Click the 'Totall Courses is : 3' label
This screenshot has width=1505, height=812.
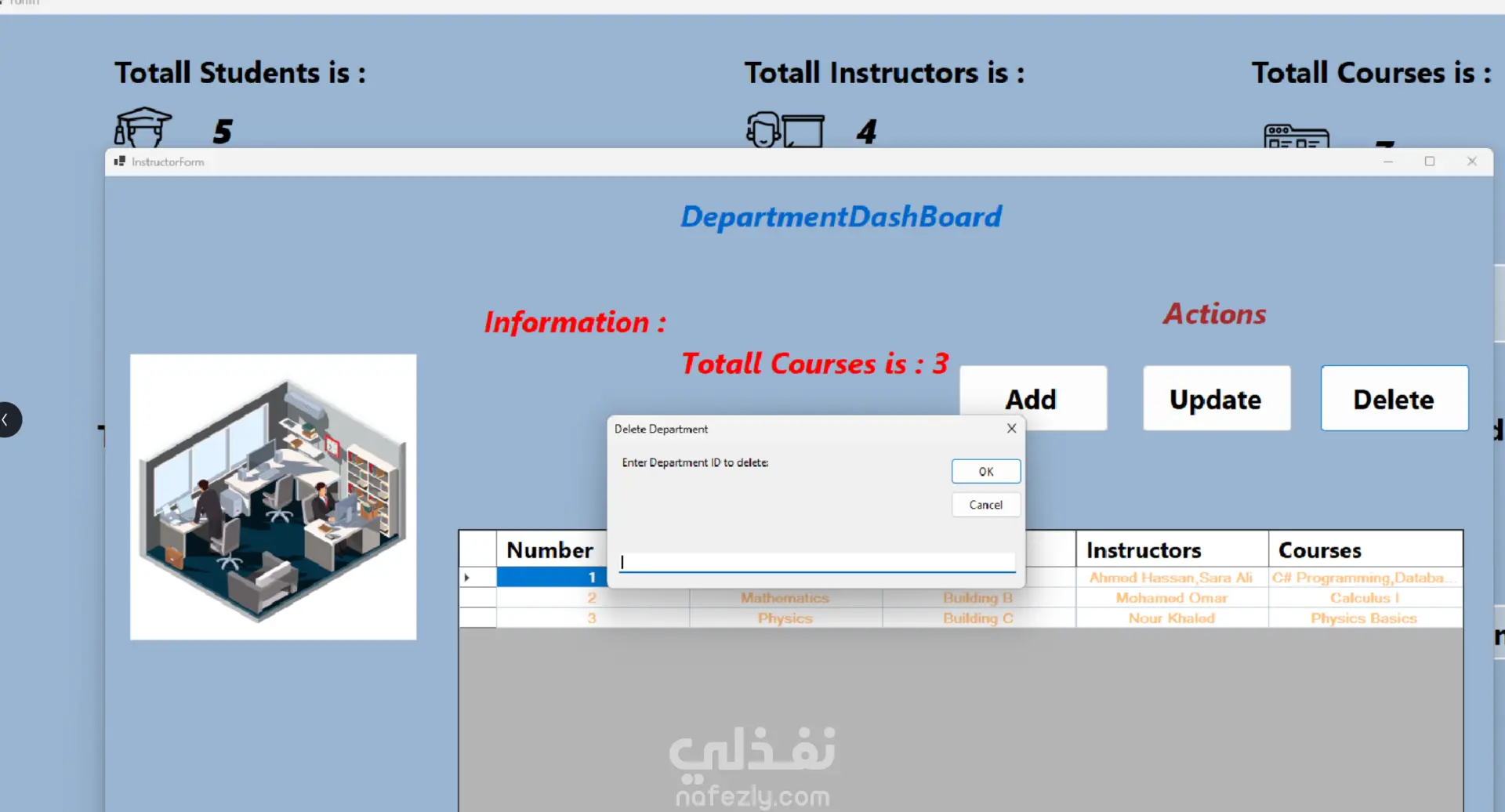815,364
